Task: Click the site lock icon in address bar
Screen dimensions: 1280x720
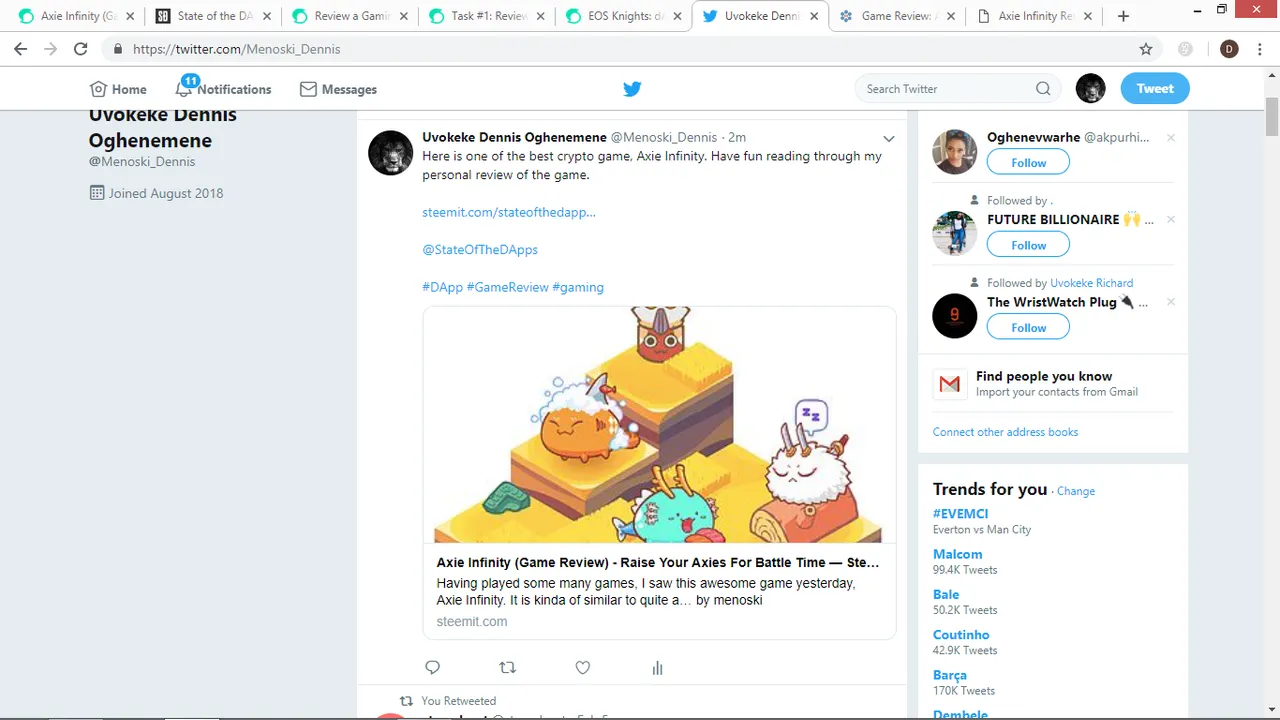Action: click(118, 49)
